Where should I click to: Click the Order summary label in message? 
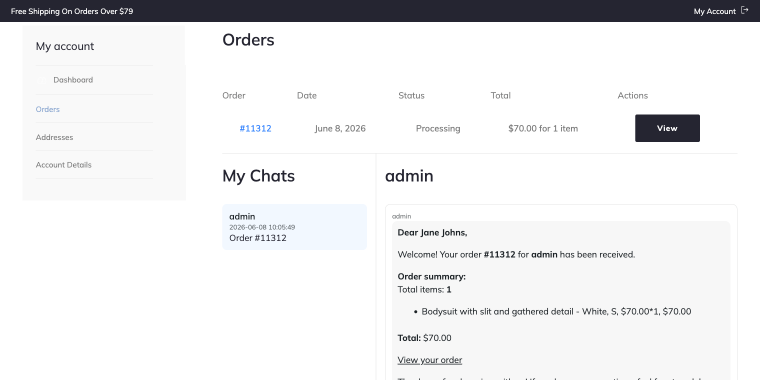(x=431, y=277)
